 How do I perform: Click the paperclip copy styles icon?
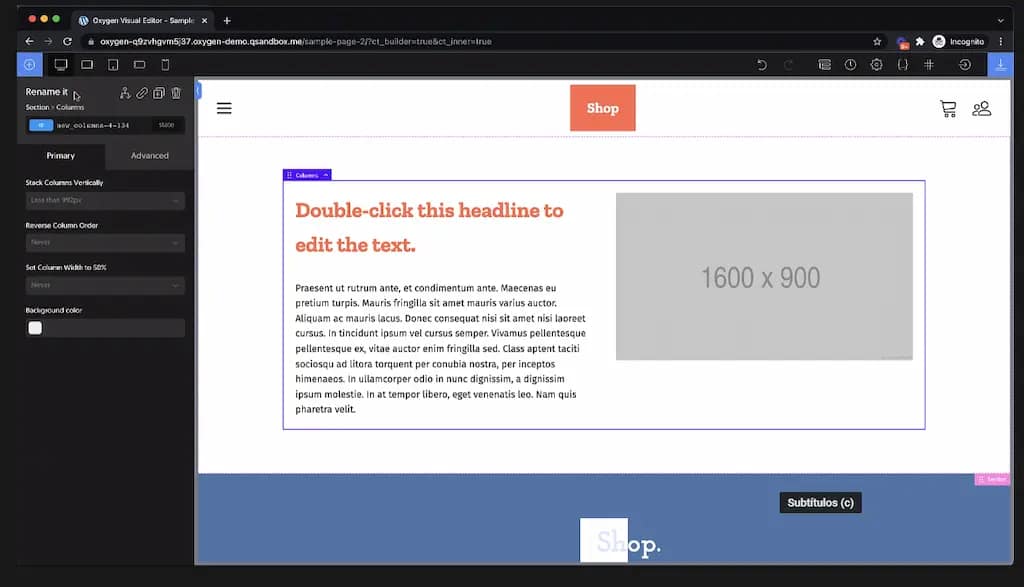click(x=142, y=93)
